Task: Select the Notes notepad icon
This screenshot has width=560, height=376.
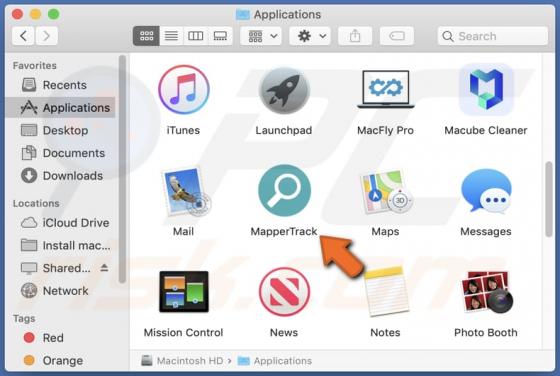Action: 386,291
